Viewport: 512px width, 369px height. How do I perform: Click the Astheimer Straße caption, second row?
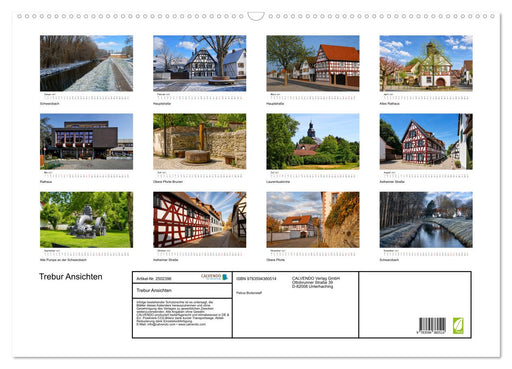tap(392, 182)
